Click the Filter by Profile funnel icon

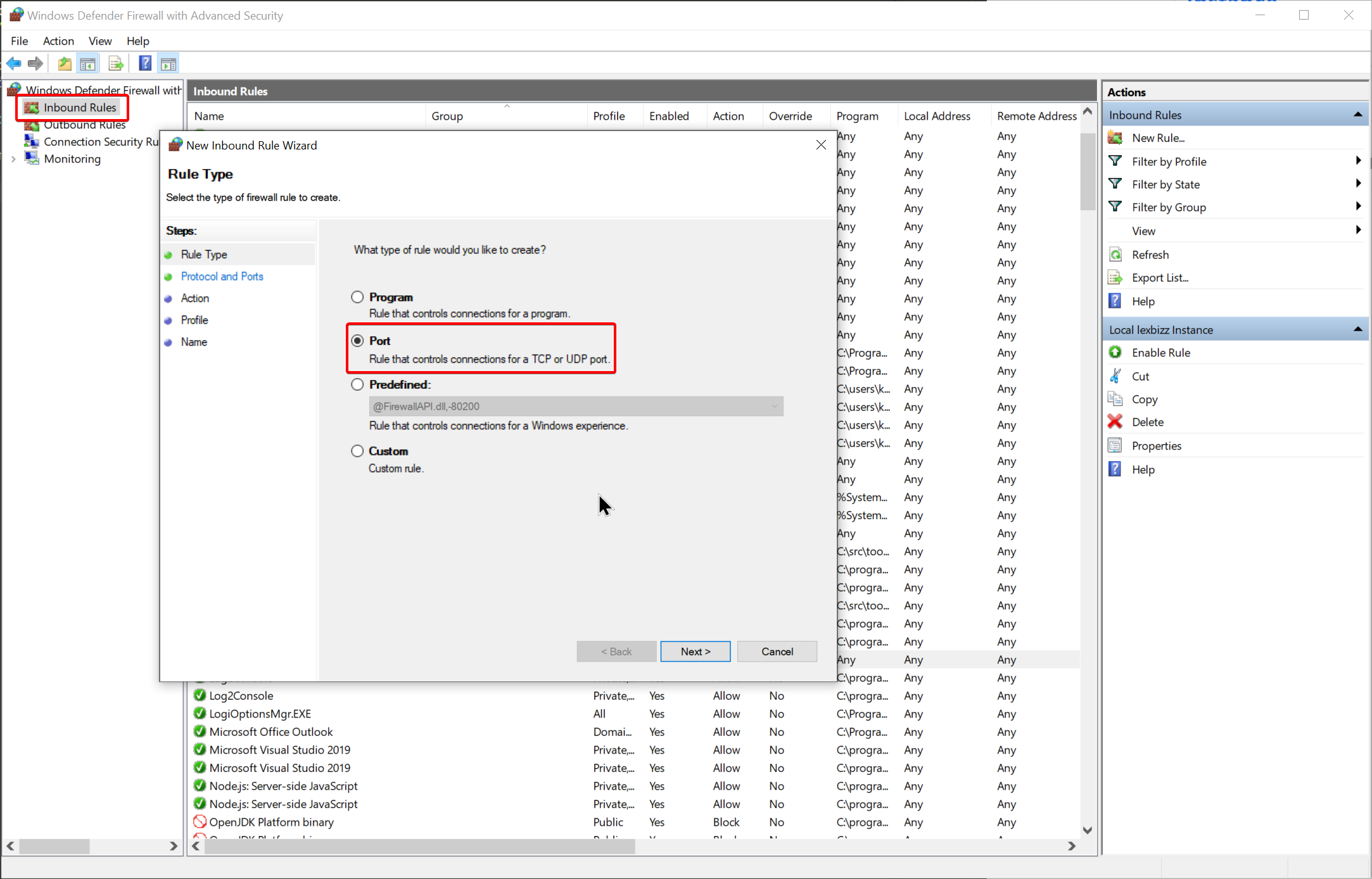pos(1115,161)
